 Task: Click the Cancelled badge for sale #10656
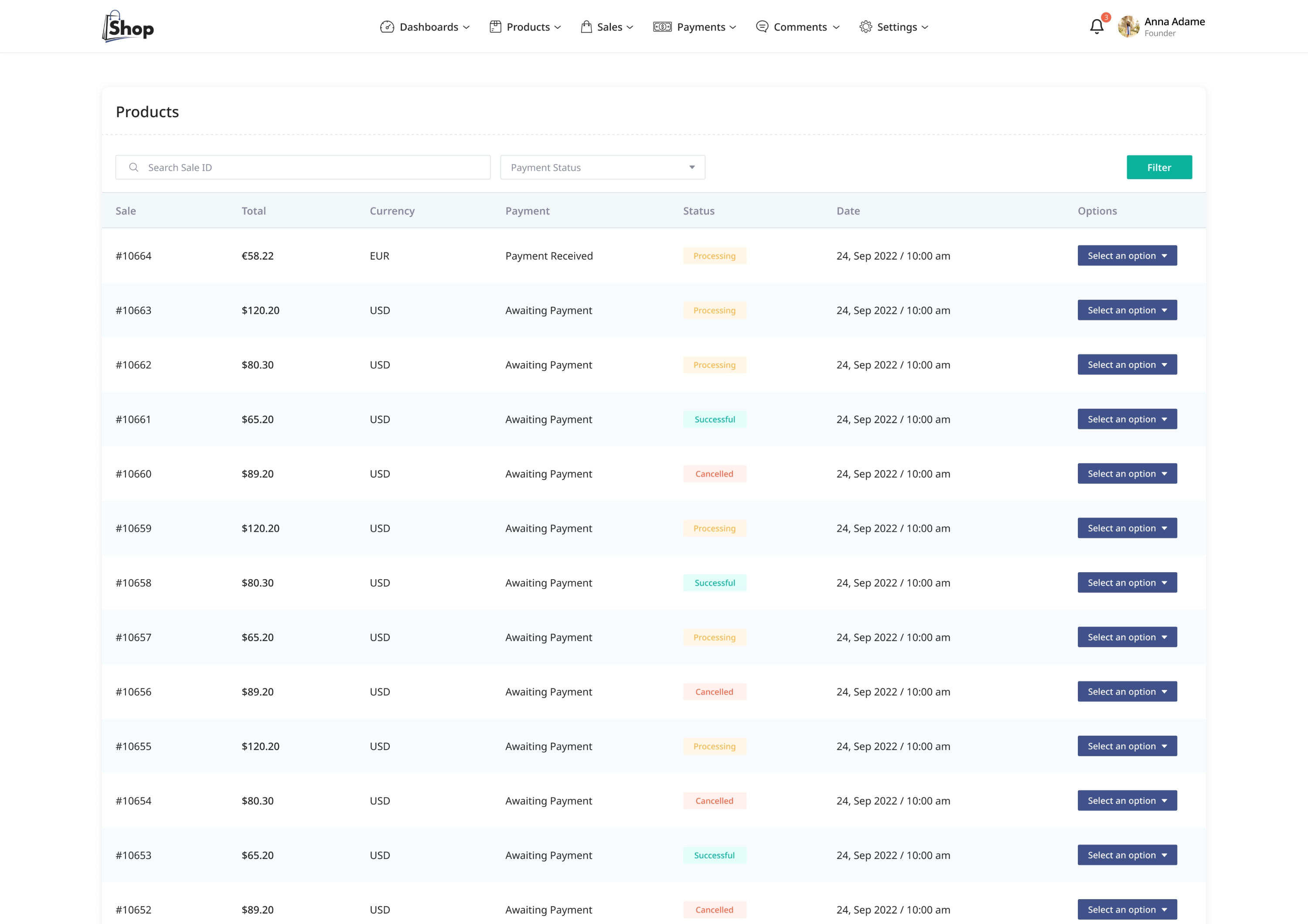click(715, 692)
